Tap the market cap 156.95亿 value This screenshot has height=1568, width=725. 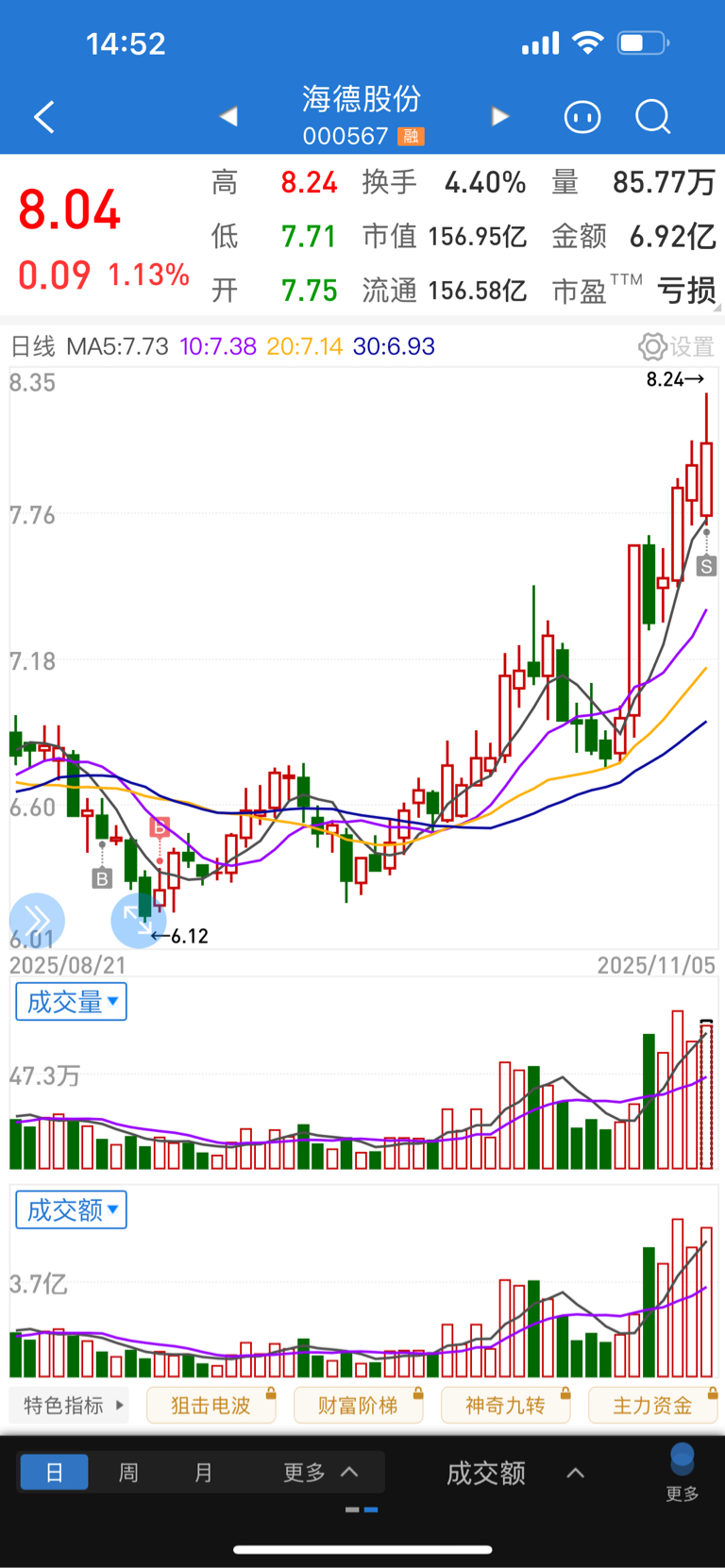tap(478, 236)
